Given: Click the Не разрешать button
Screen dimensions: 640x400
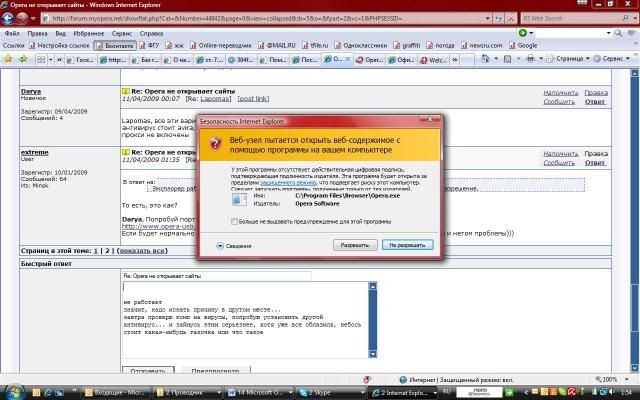Looking at the screenshot, I should [407, 245].
